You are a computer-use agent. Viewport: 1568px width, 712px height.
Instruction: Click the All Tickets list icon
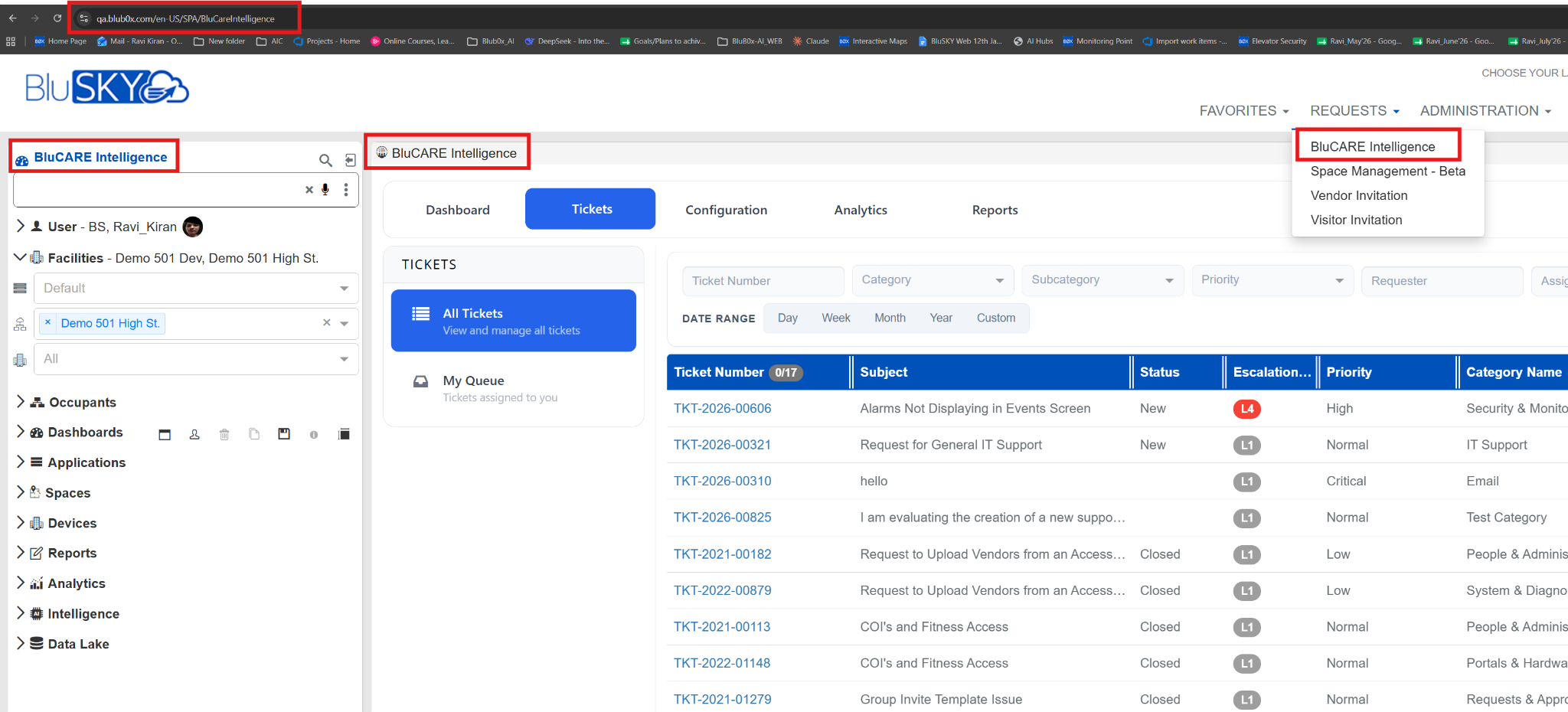[421, 313]
